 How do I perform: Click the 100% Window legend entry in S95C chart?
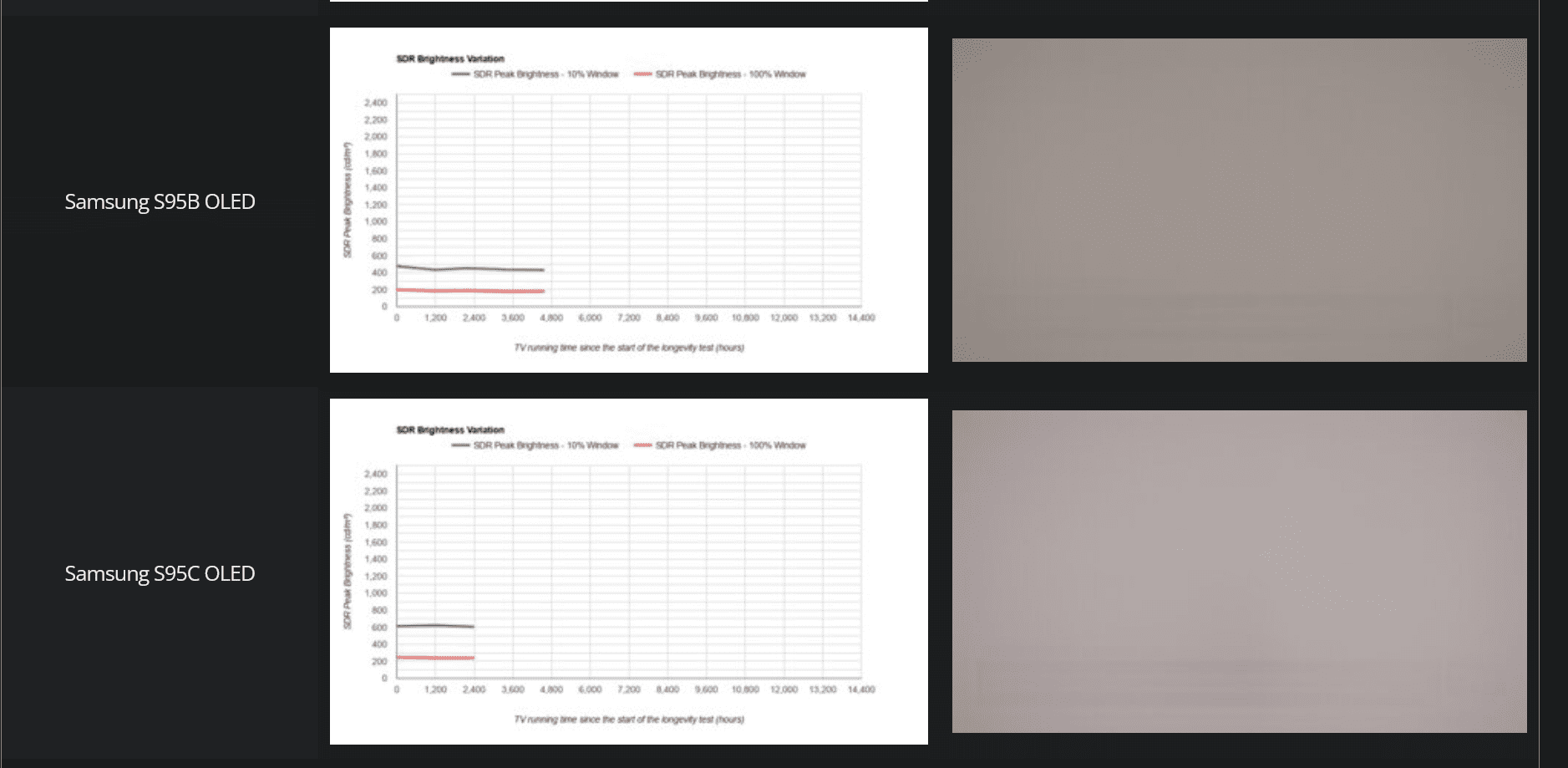pyautogui.click(x=720, y=445)
